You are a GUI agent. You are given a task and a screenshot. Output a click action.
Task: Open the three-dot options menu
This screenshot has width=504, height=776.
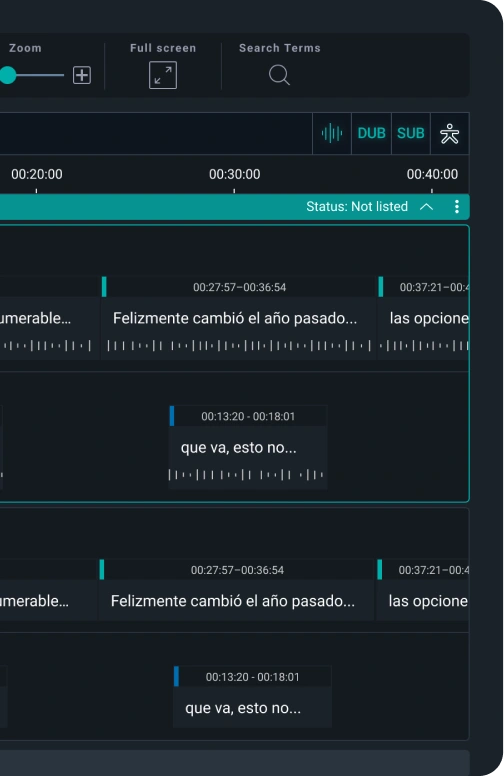click(x=456, y=207)
